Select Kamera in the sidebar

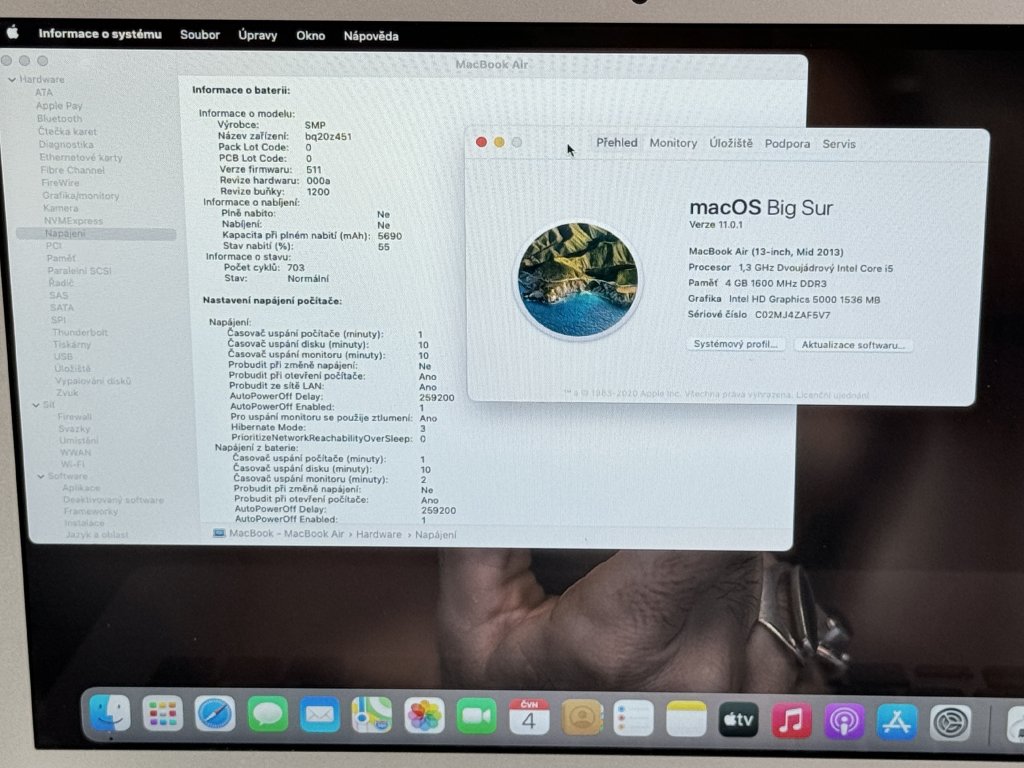(x=60, y=208)
